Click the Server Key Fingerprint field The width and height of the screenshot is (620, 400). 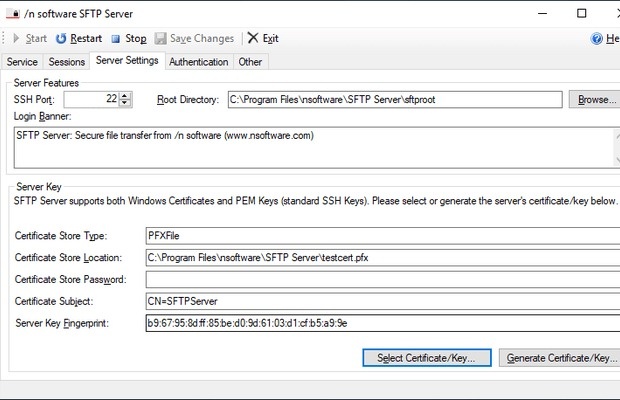383,323
